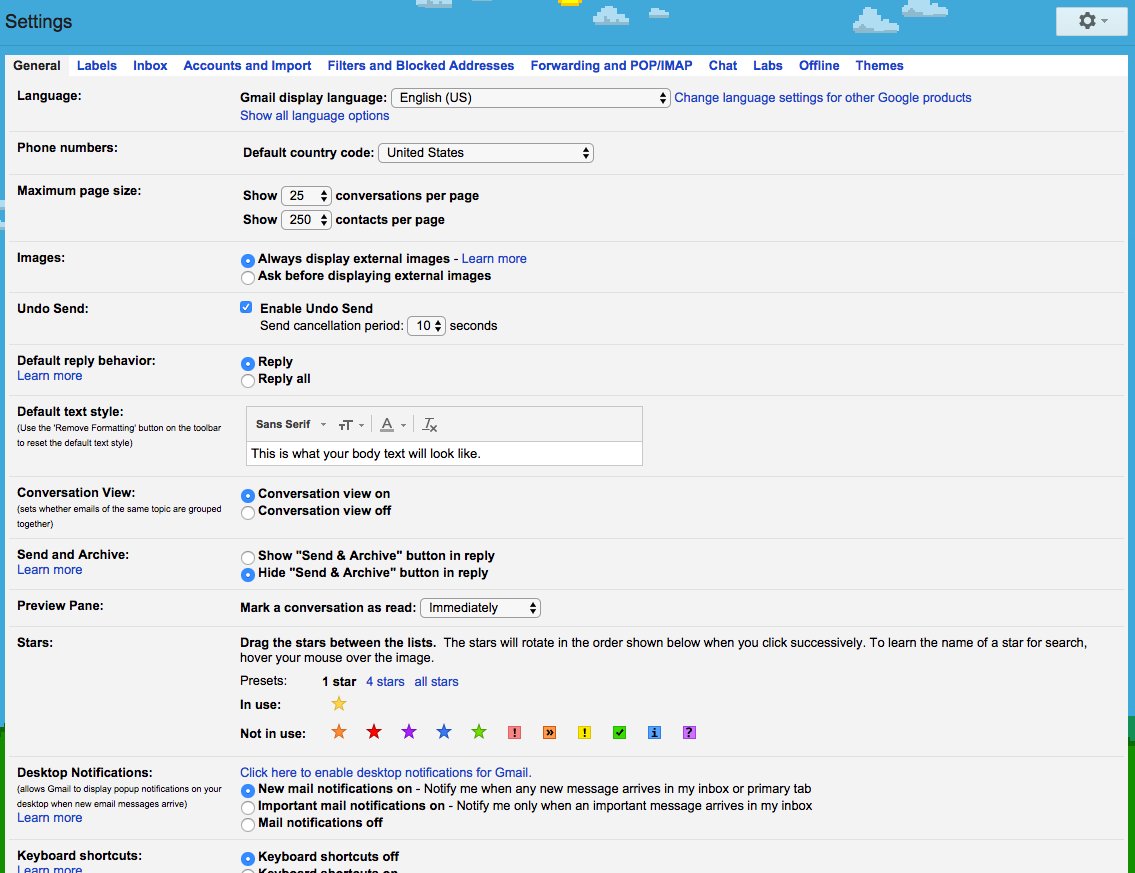
Task: Select Always display external images
Action: [248, 260]
